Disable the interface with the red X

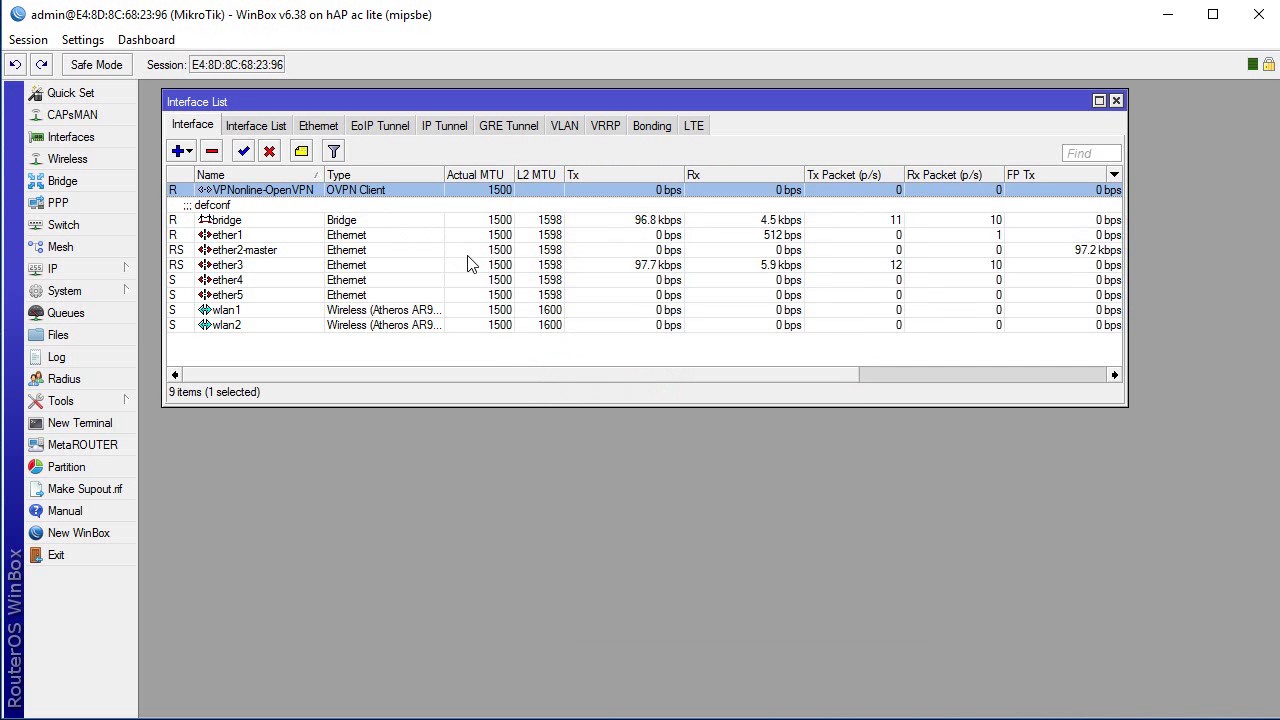pos(269,151)
